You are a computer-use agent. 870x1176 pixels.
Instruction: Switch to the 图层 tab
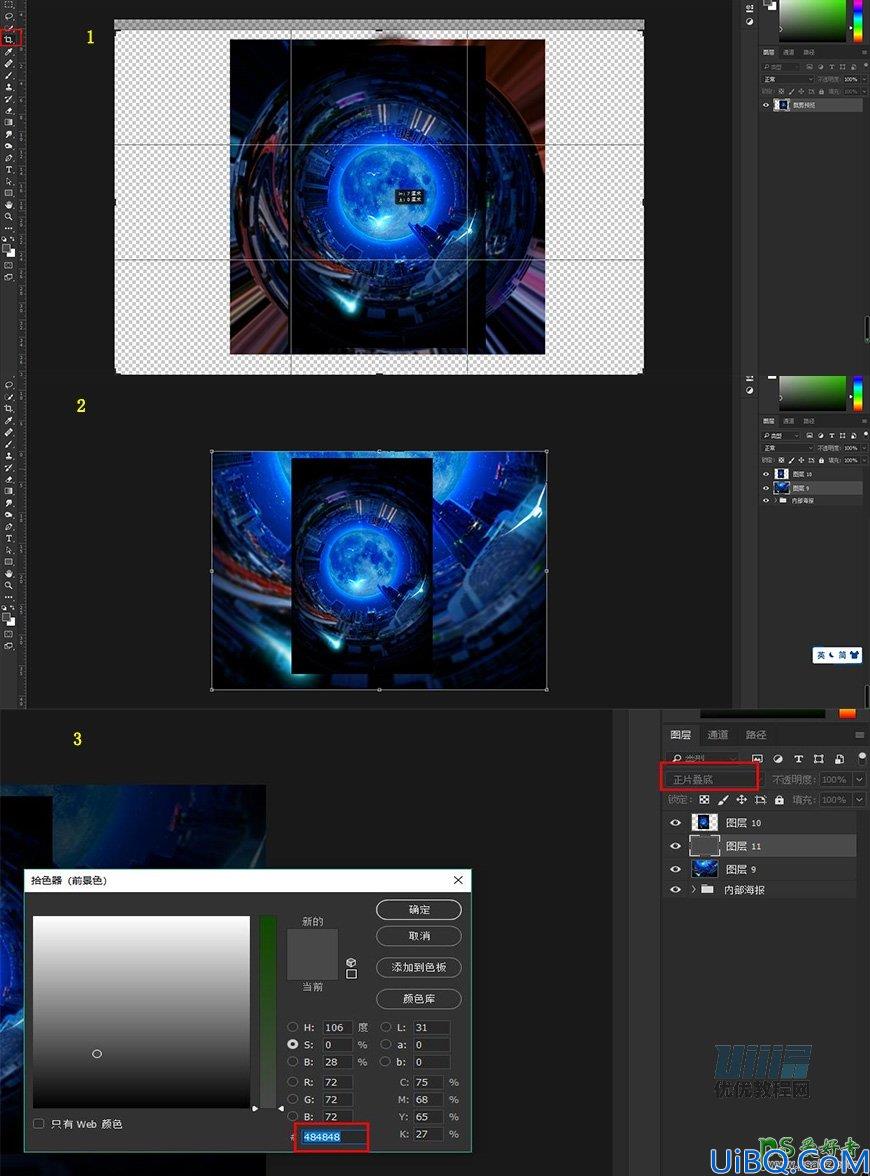coord(680,735)
